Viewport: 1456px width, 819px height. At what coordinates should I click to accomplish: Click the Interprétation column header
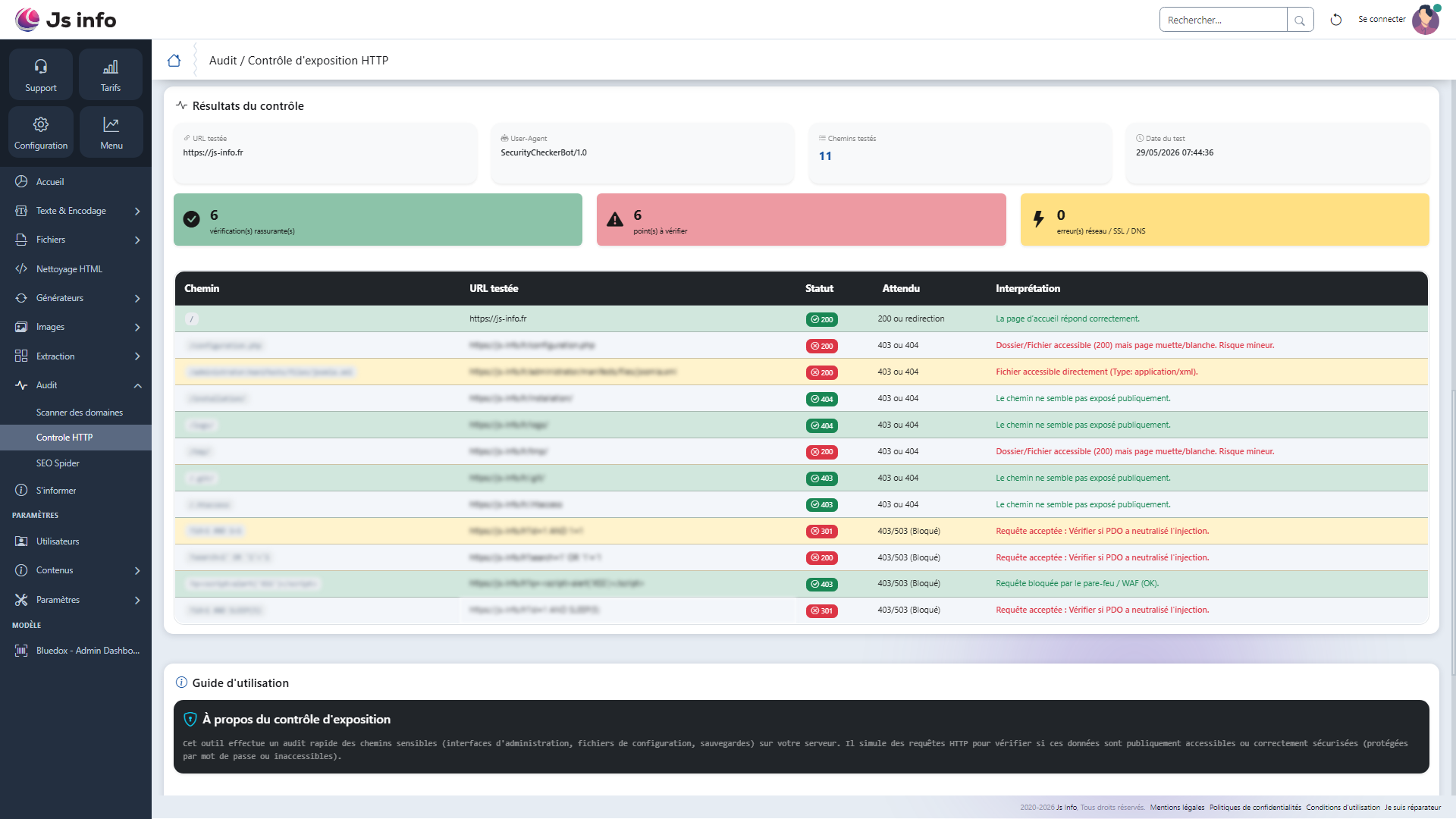[1028, 289]
